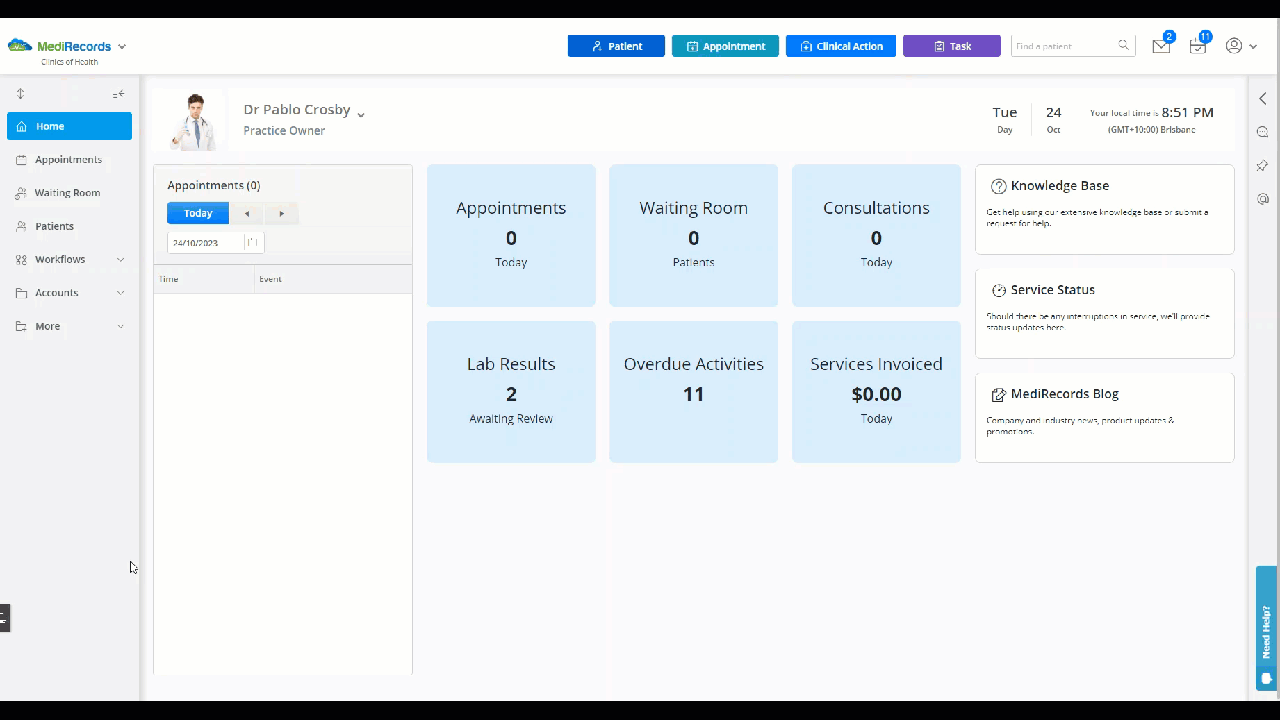Click the sidebar reorder up-down arrow icon

(20, 94)
